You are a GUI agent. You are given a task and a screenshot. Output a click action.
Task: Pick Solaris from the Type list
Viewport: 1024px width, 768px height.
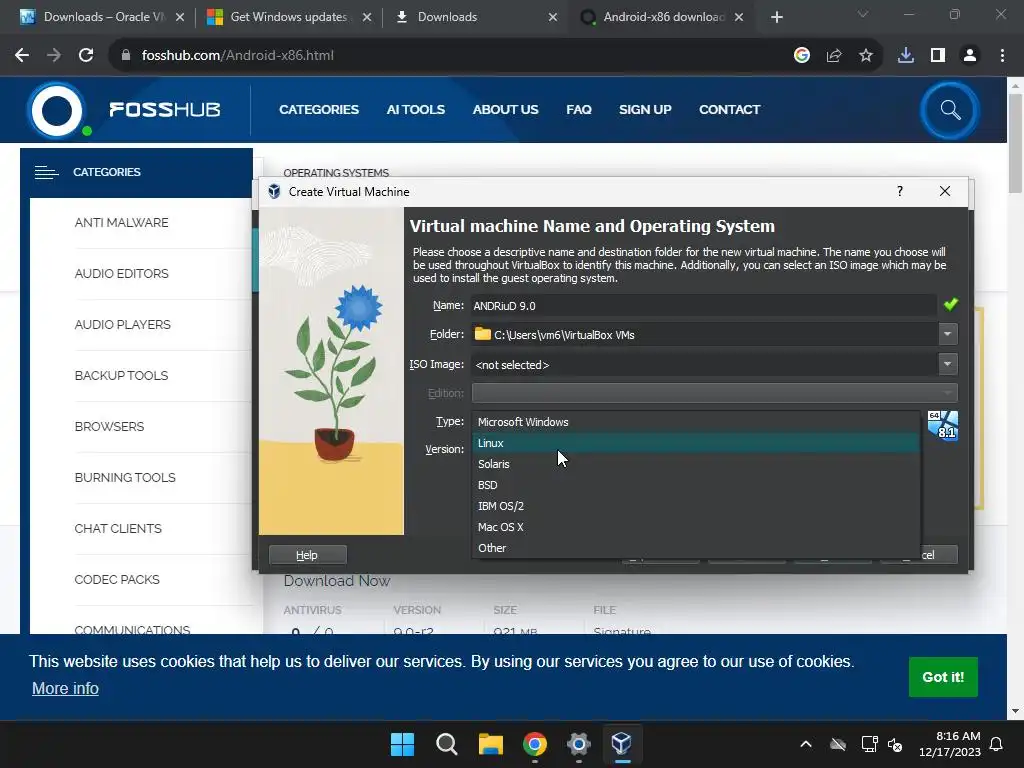click(696, 464)
